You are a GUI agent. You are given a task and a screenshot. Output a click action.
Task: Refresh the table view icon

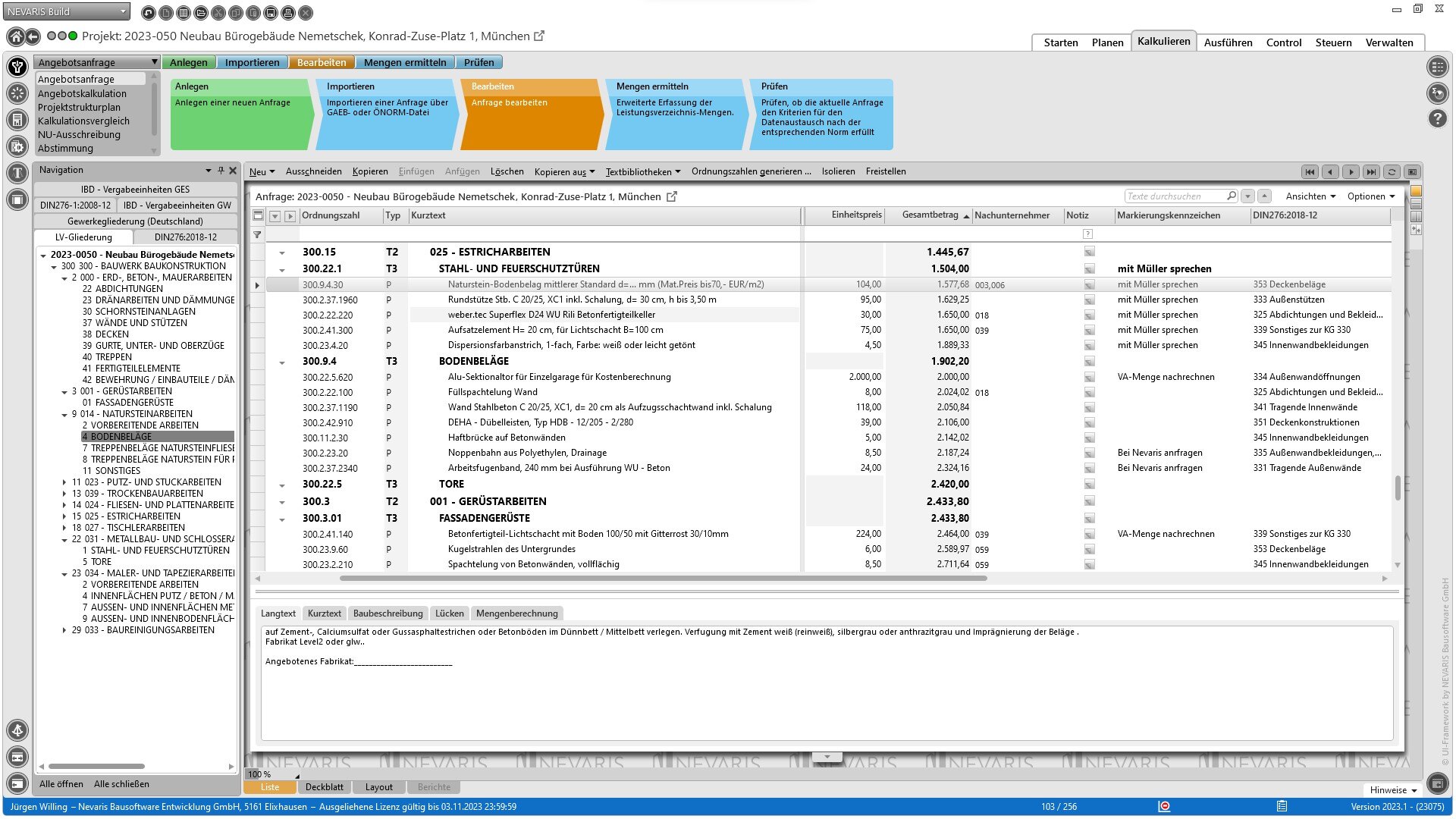tap(1392, 172)
